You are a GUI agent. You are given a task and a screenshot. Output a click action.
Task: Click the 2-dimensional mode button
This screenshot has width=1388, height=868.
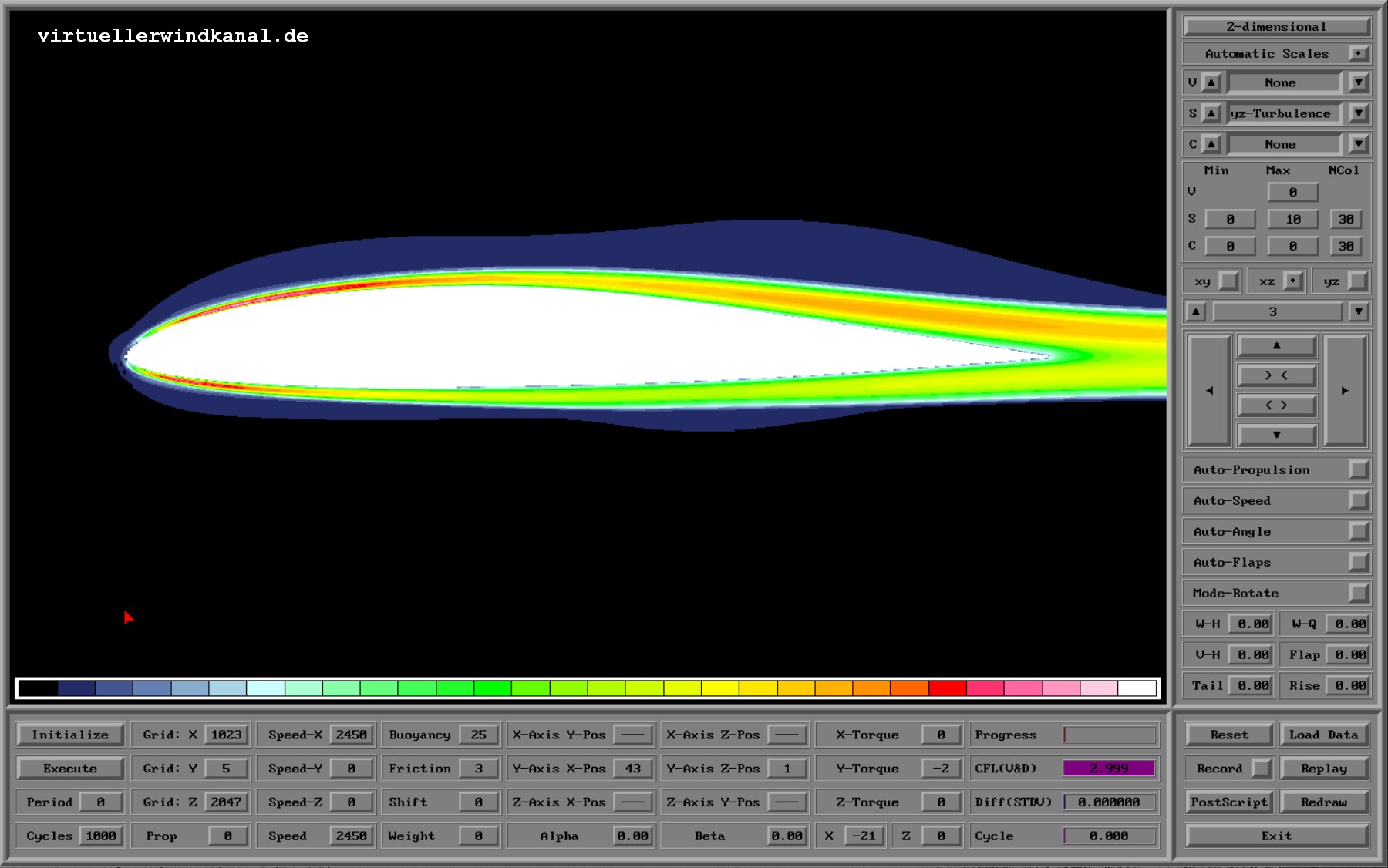tap(1276, 27)
